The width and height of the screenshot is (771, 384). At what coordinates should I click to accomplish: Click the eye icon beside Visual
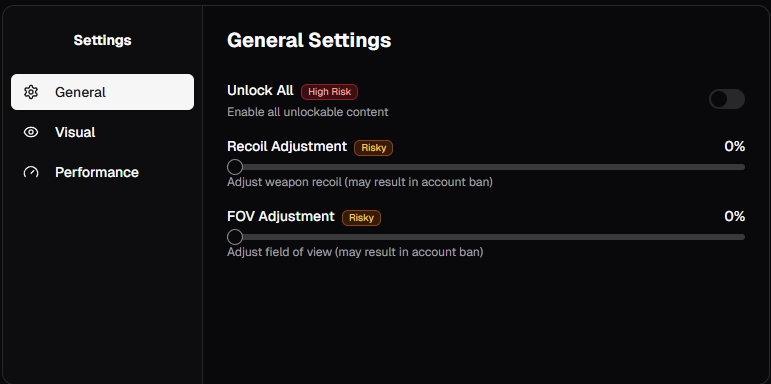tap(31, 132)
